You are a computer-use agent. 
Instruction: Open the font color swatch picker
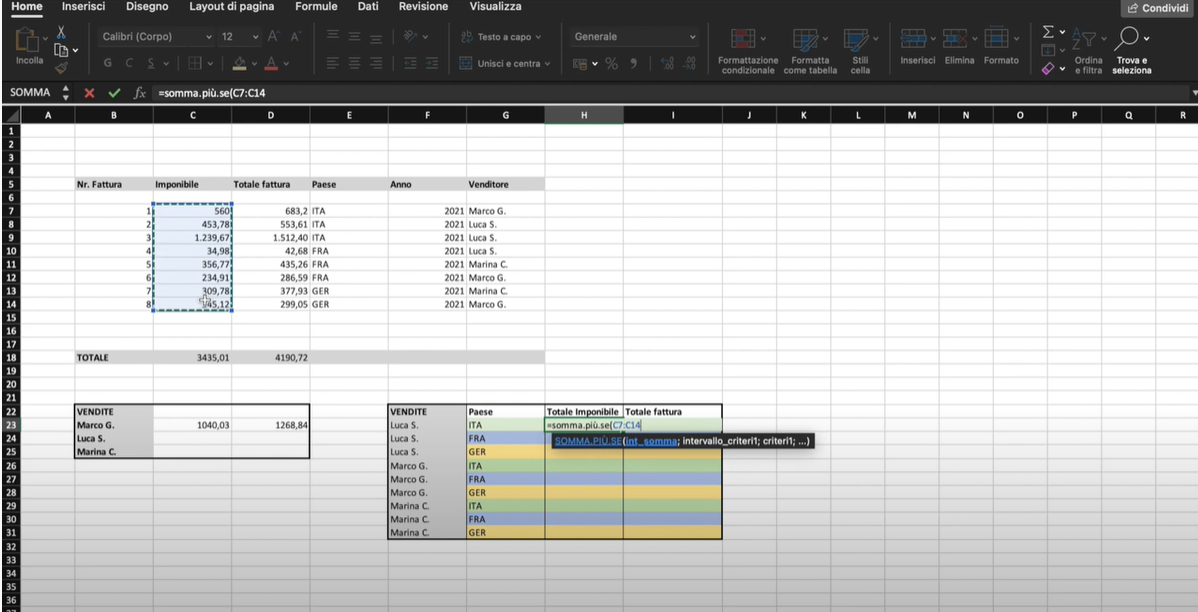click(273, 62)
